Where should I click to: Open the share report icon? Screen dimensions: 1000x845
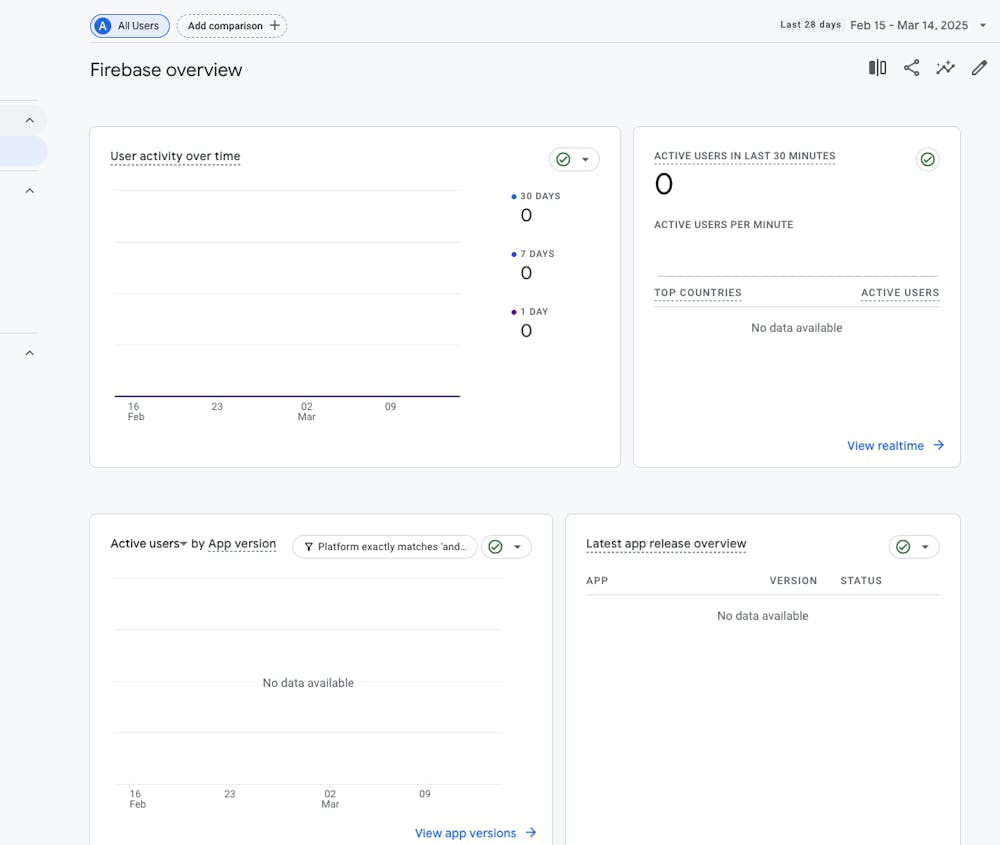pos(911,68)
